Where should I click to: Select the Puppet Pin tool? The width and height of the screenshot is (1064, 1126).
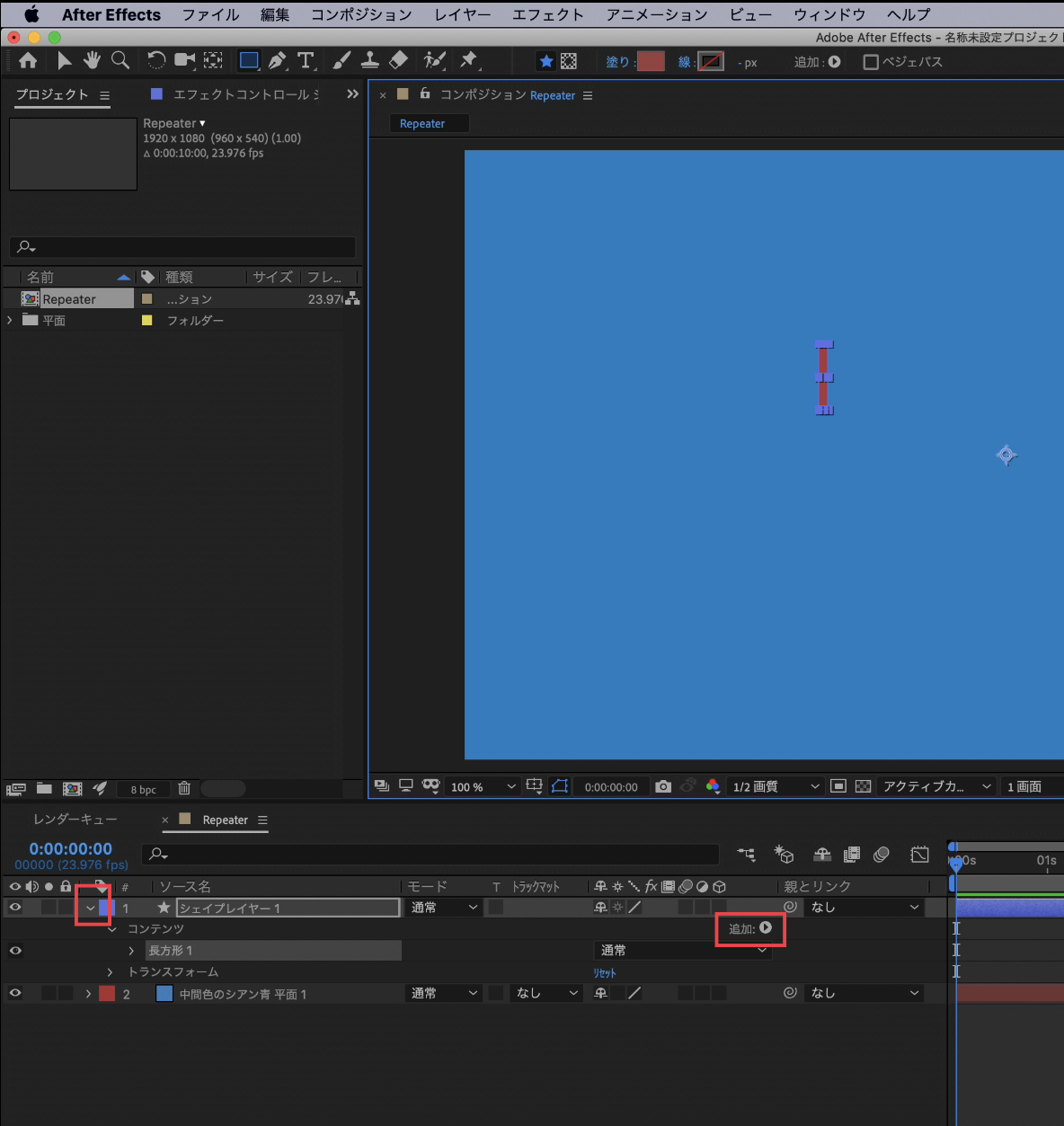pos(468,60)
